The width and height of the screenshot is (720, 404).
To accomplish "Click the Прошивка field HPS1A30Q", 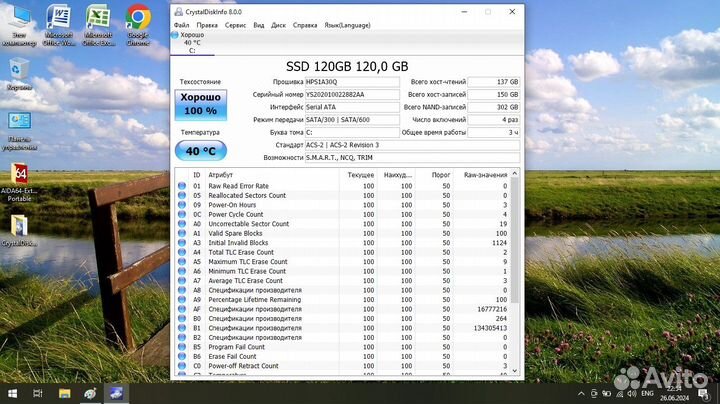I will click(x=352, y=82).
